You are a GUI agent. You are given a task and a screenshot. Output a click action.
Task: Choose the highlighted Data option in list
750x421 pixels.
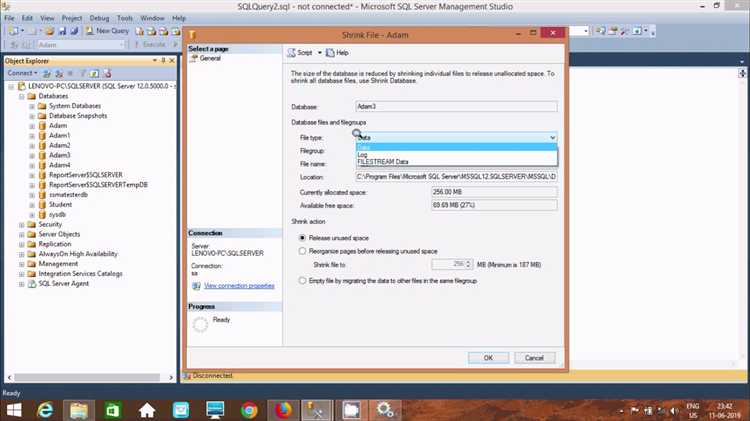pos(456,147)
